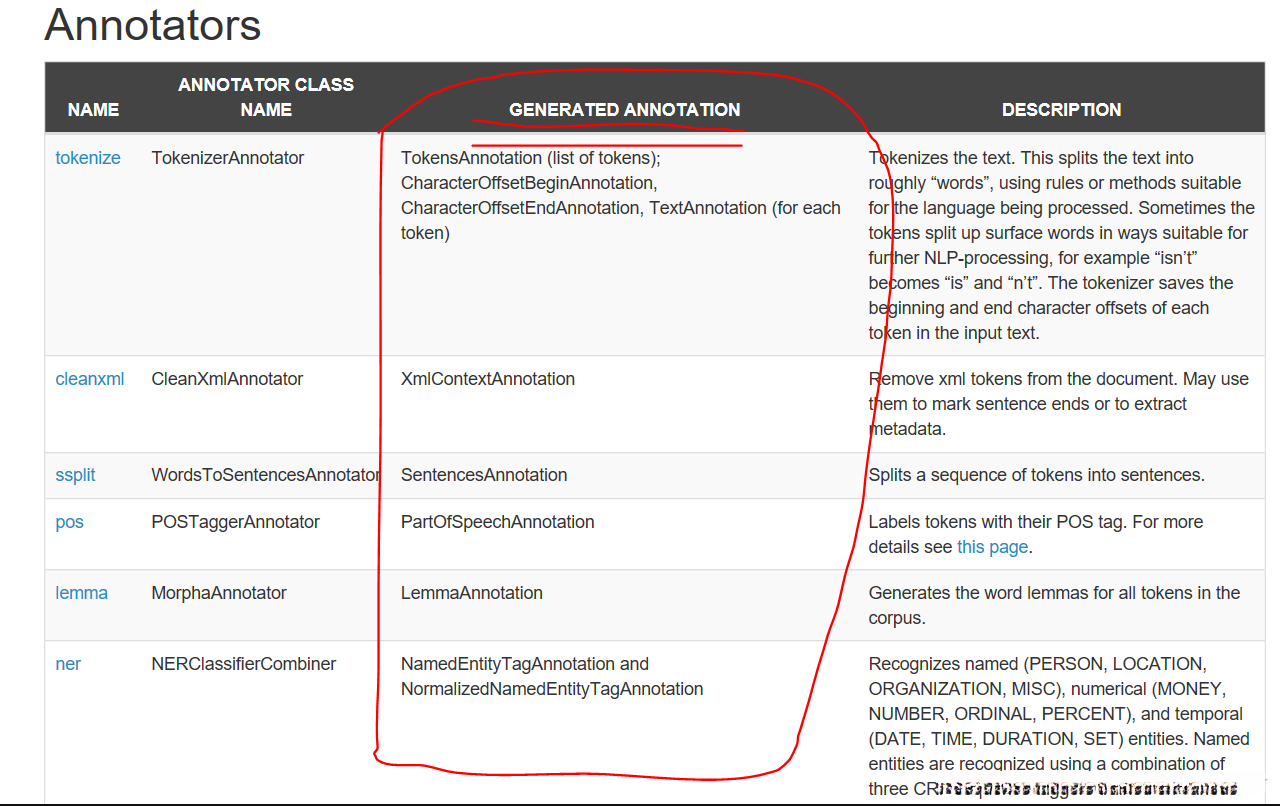This screenshot has height=806, width=1280.
Task: Follow the "cleanxml" link
Action: (90, 379)
